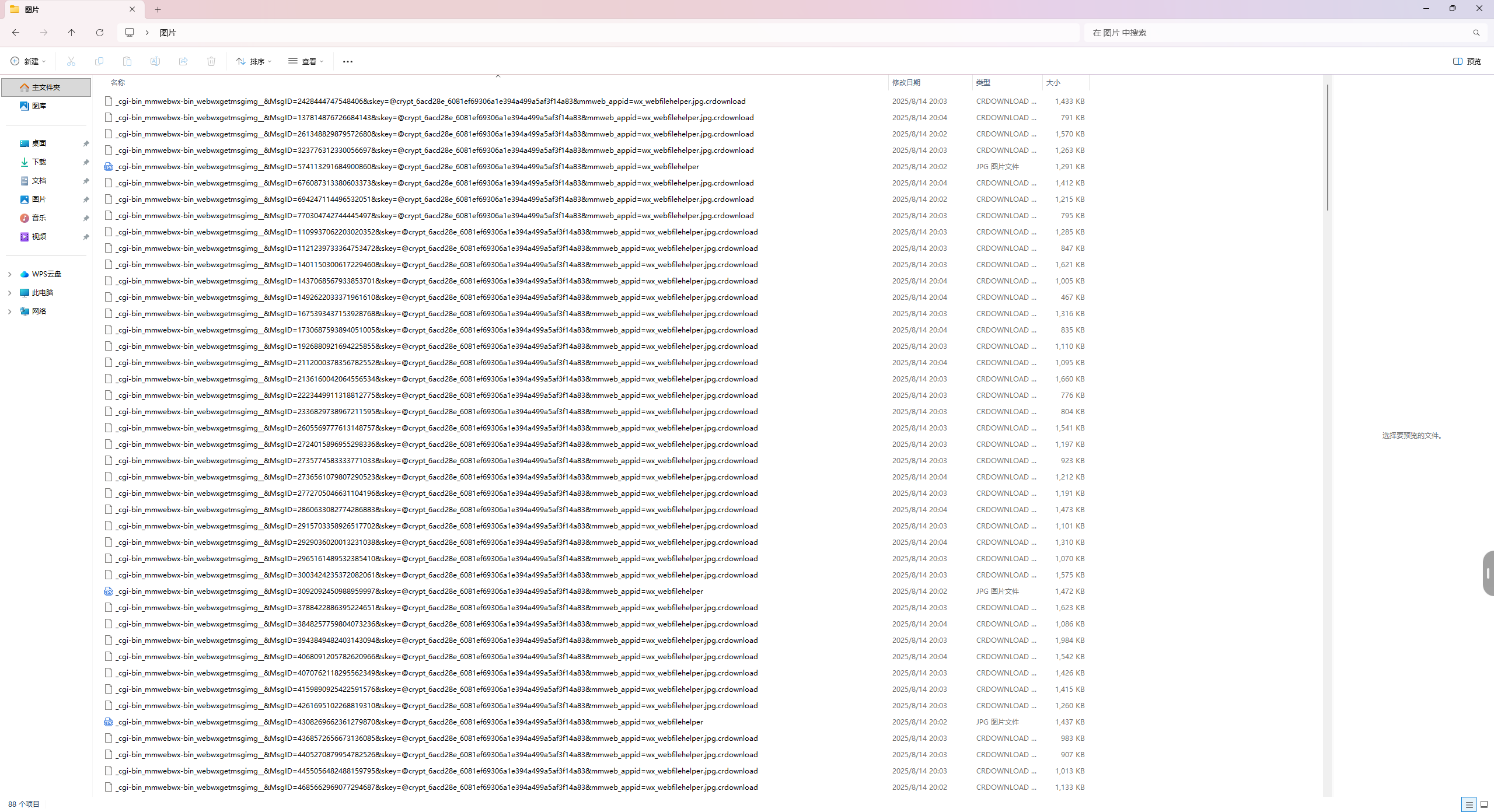Click the Share icon in toolbar
The image size is (1494, 812).
tap(183, 61)
